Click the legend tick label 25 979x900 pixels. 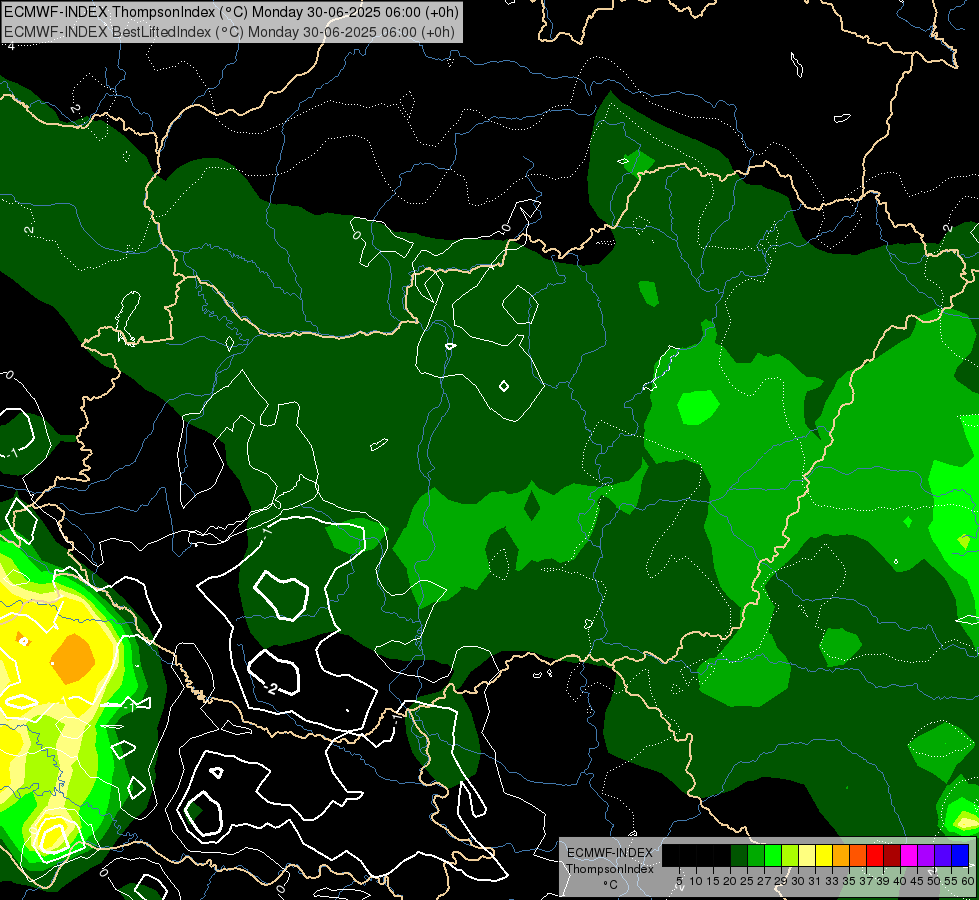pyautogui.click(x=746, y=881)
